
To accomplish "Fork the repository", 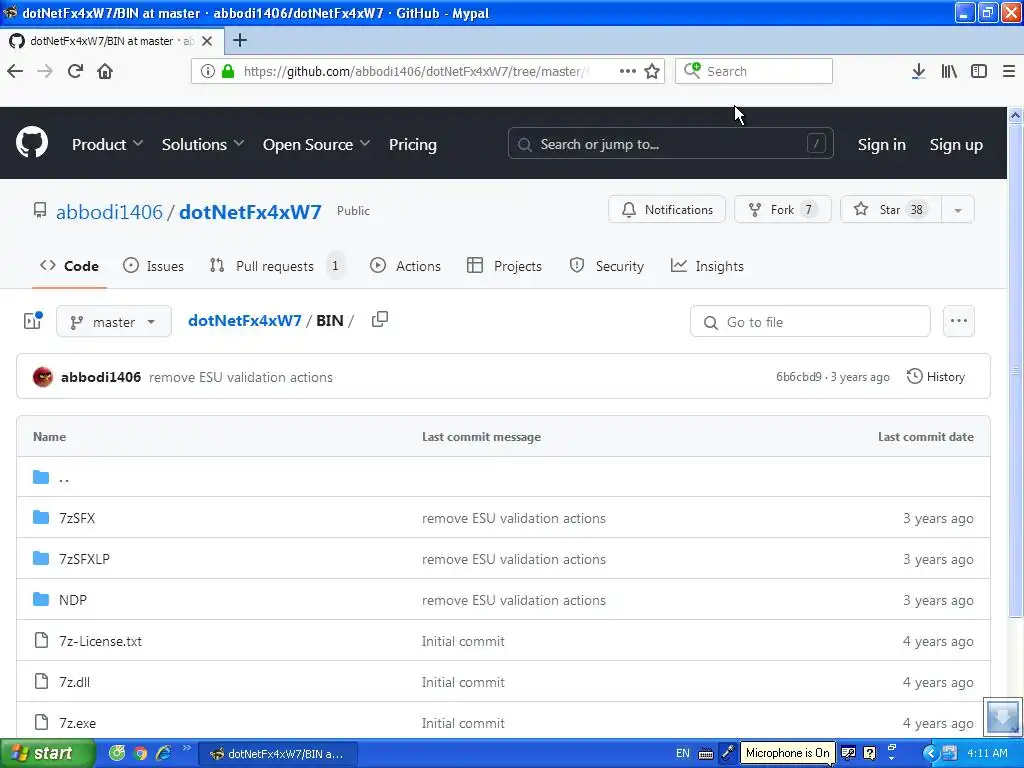I will point(782,210).
